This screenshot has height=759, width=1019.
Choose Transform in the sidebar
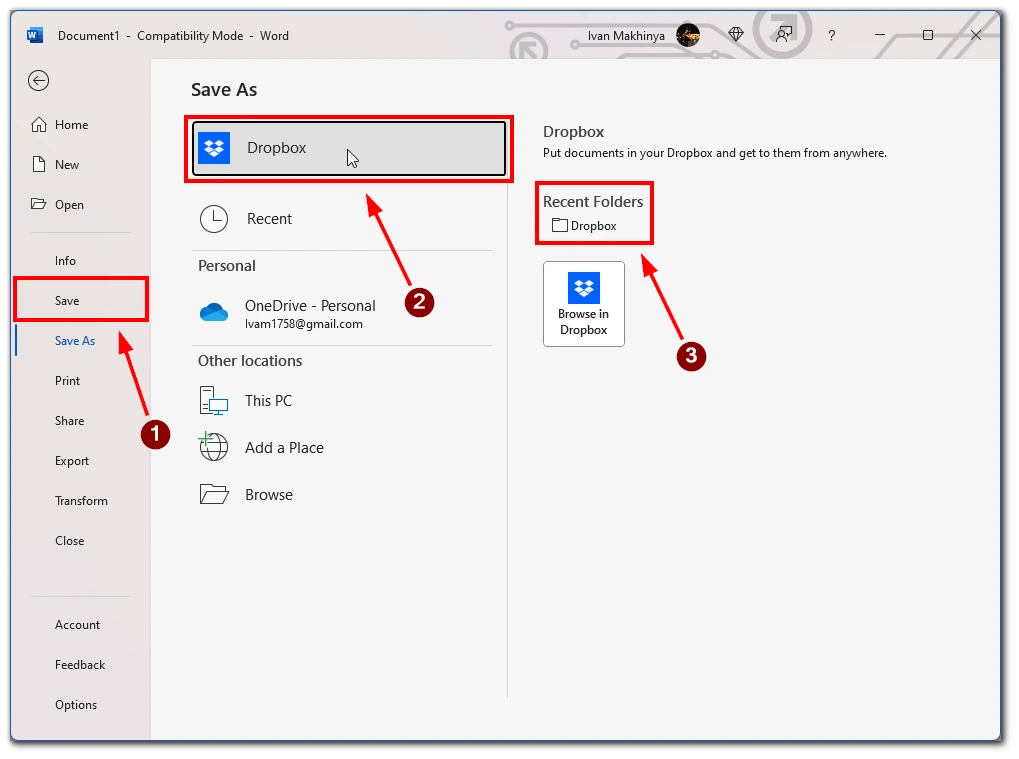[x=81, y=500]
